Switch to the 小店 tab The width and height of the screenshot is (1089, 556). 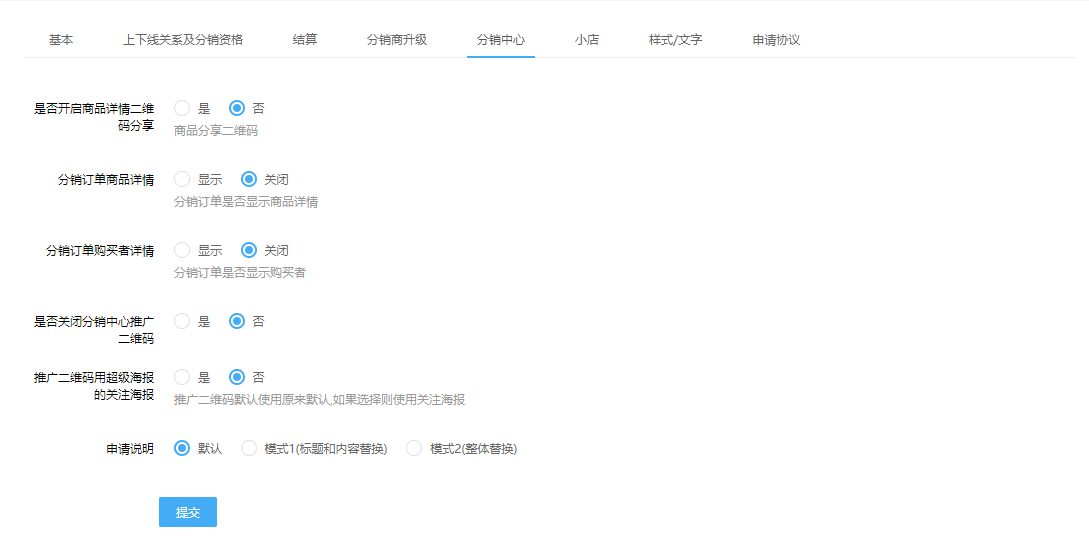[587, 40]
